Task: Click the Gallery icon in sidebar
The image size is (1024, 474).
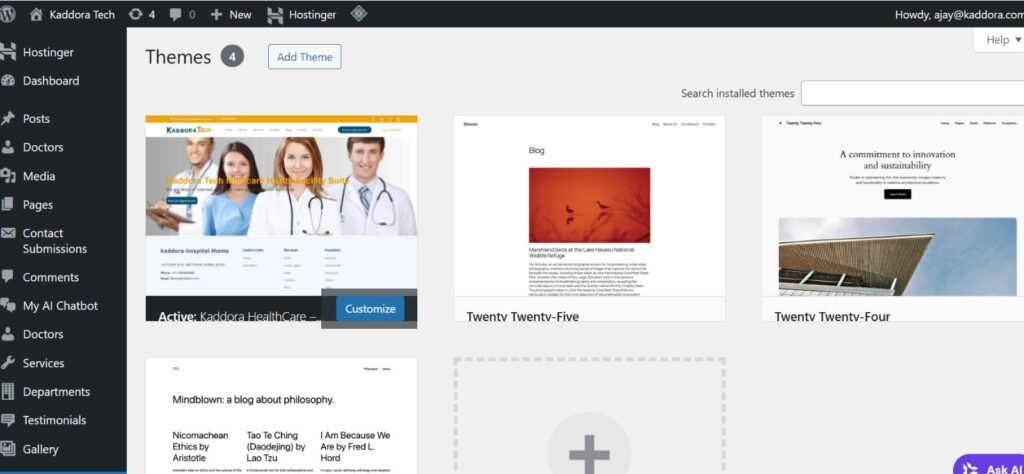Action: (x=9, y=449)
